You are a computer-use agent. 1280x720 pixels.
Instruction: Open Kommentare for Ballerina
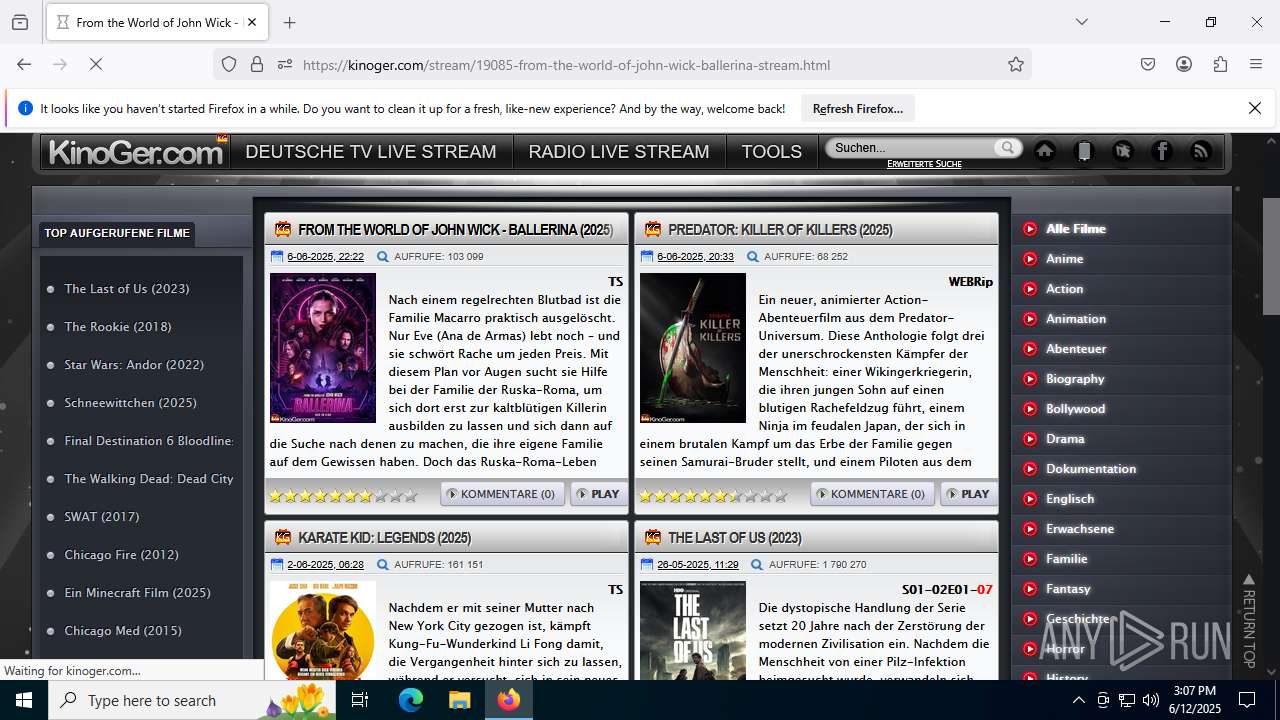[502, 494]
